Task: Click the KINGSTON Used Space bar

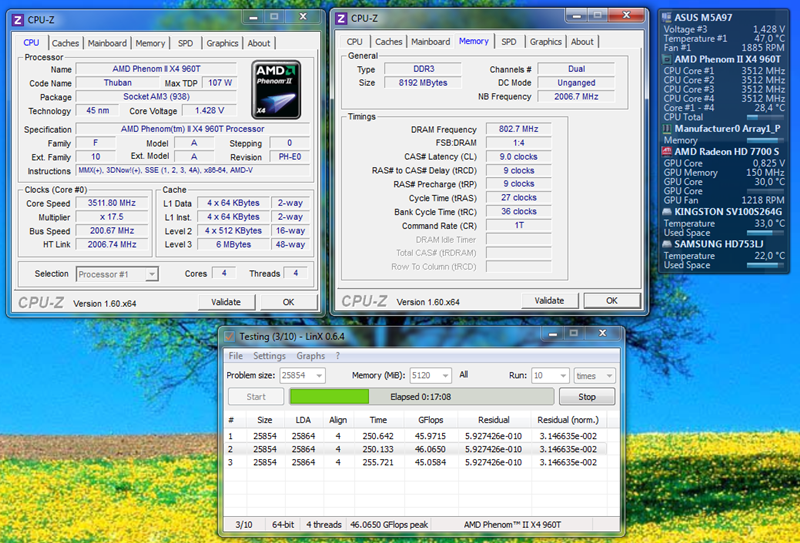Action: pyautogui.click(x=763, y=233)
